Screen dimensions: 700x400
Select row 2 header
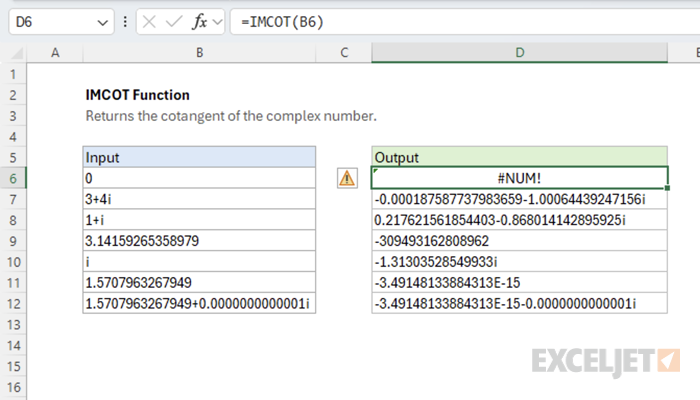13,95
